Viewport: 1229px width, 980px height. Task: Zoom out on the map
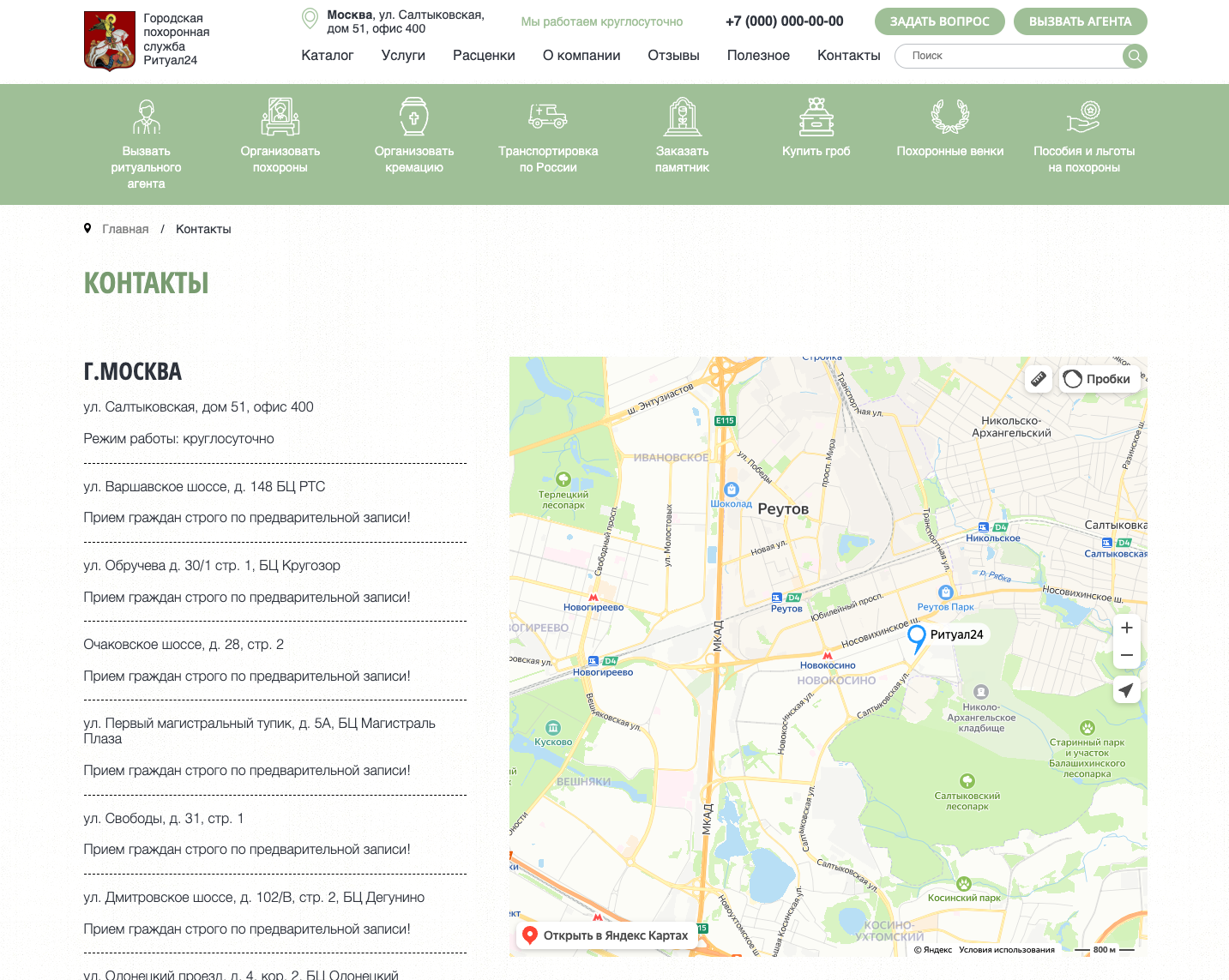[x=1127, y=655]
